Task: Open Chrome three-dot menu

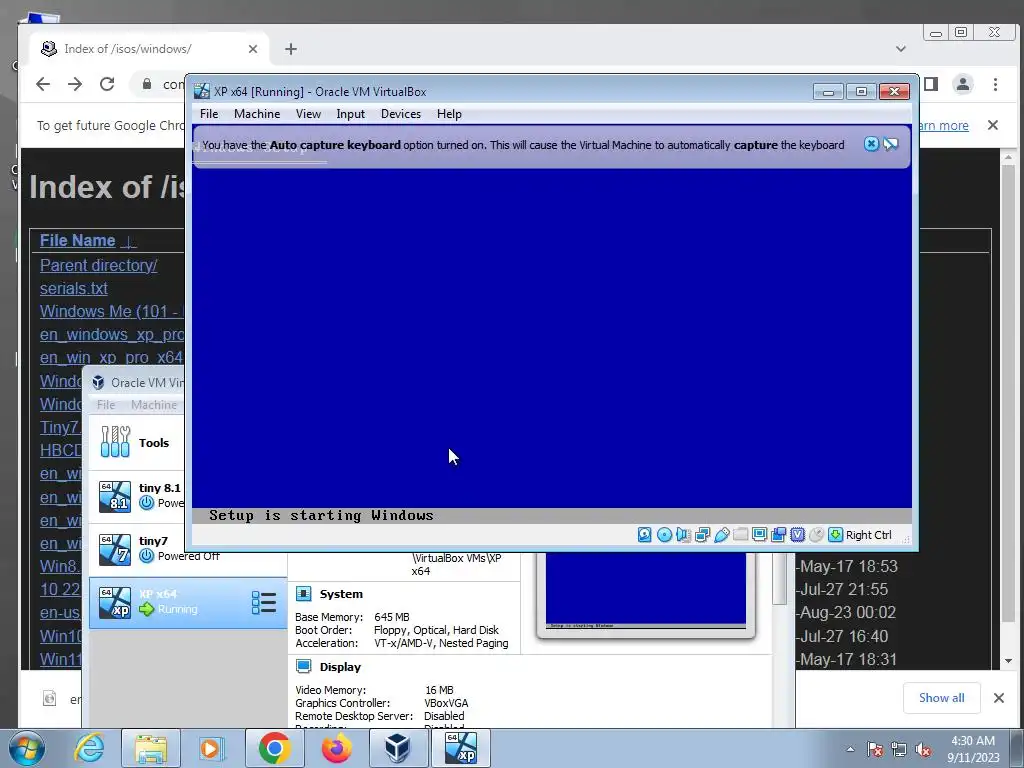Action: pos(995,84)
